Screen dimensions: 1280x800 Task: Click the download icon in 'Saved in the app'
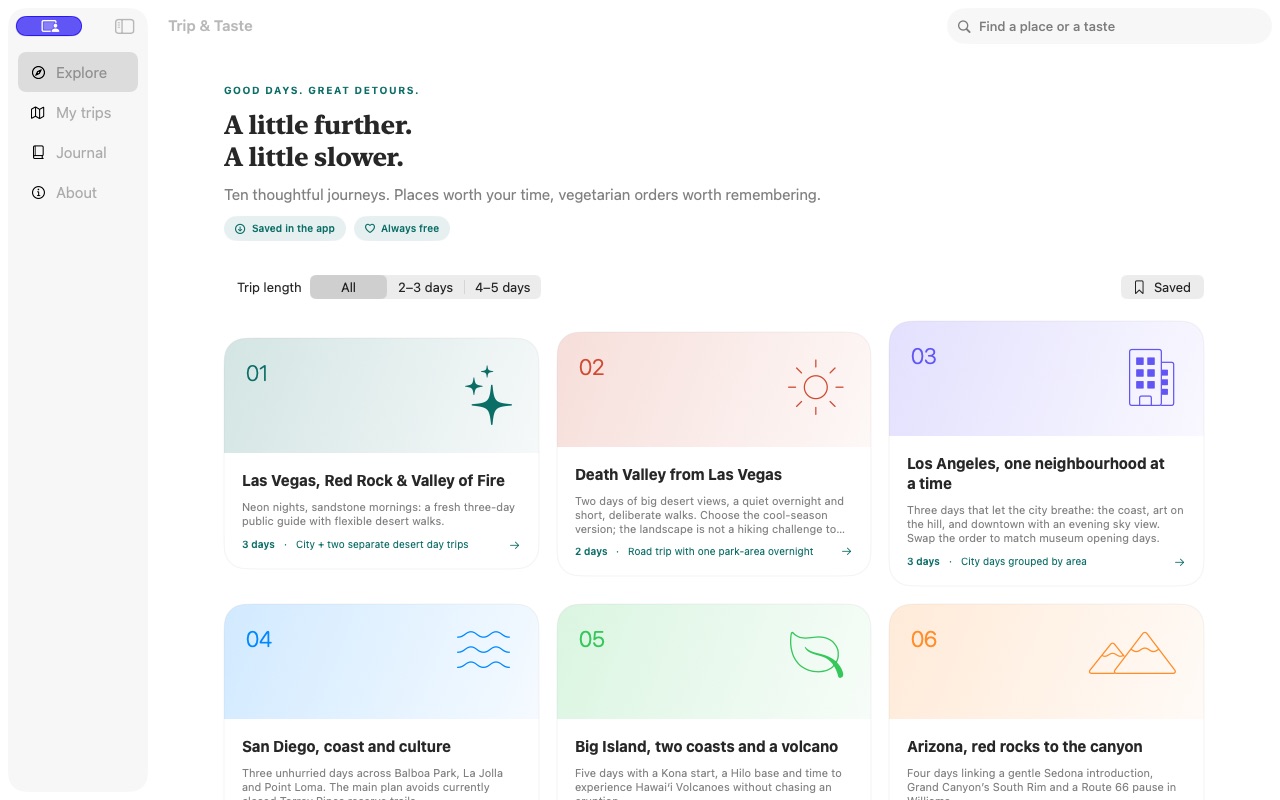[x=240, y=229]
